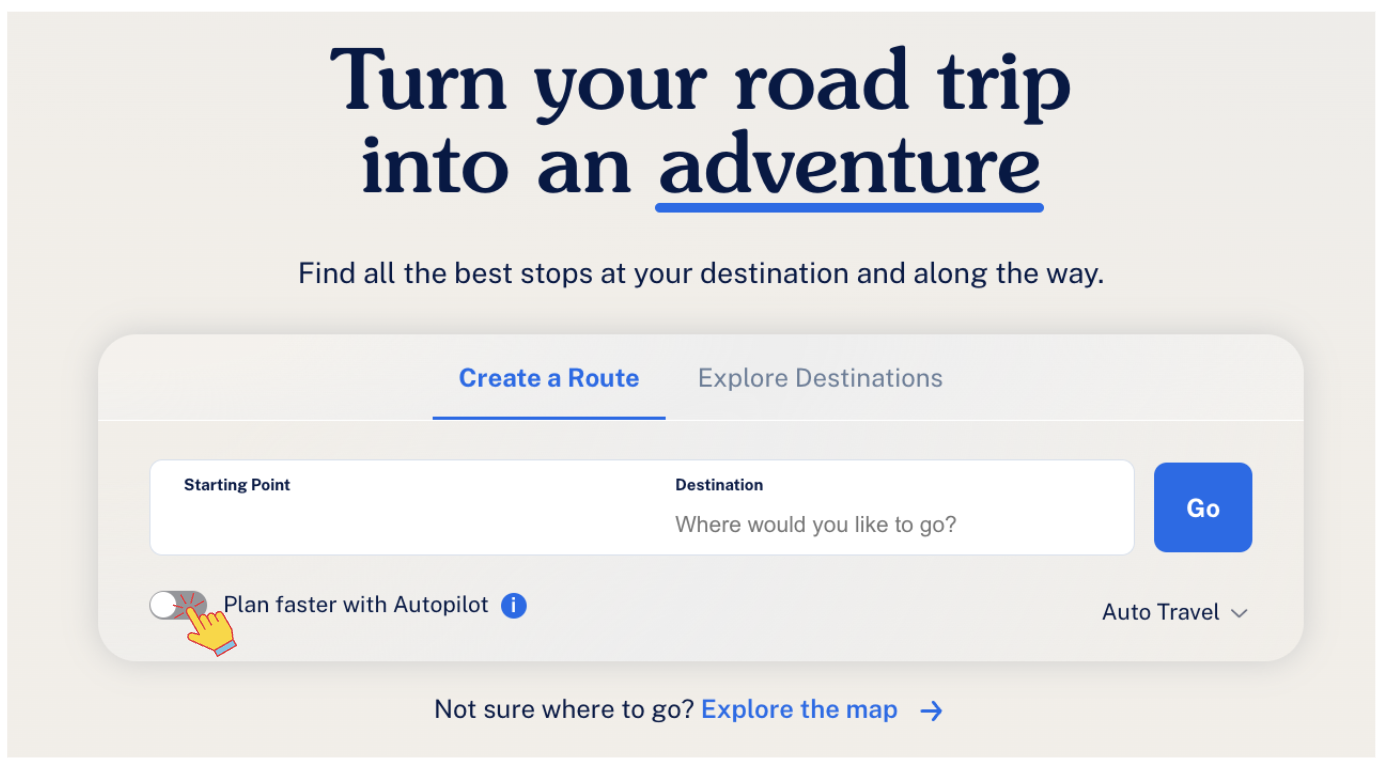Click the 'Not sure where to go?' text
Viewport: 1384px width, 768px height.
click(x=564, y=710)
